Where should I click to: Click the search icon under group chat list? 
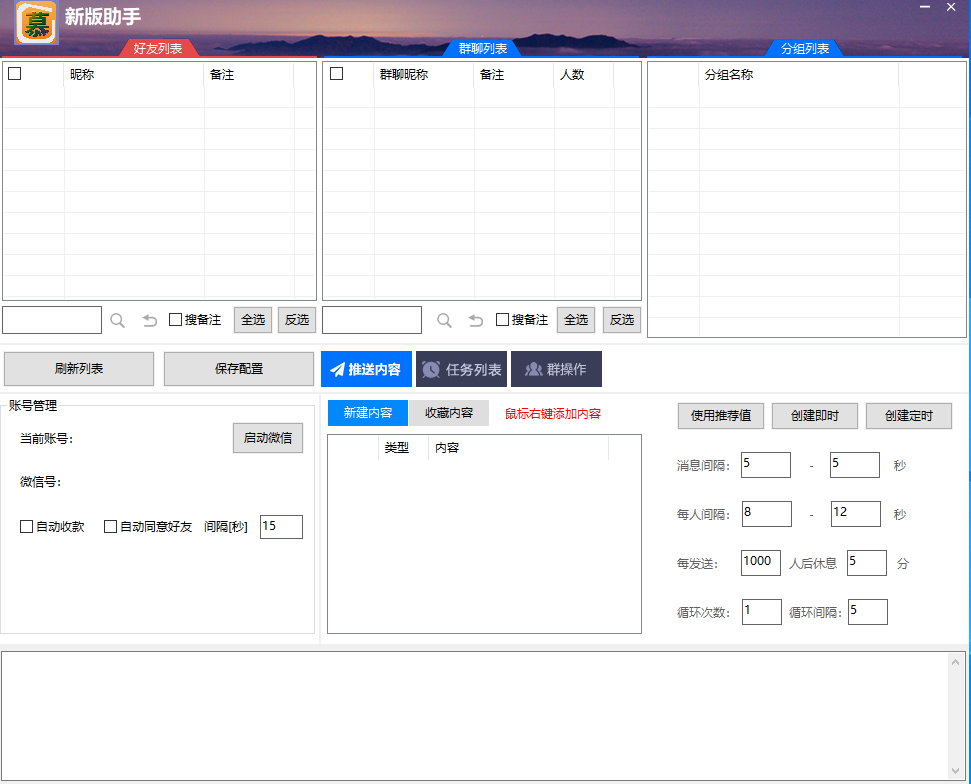(444, 320)
